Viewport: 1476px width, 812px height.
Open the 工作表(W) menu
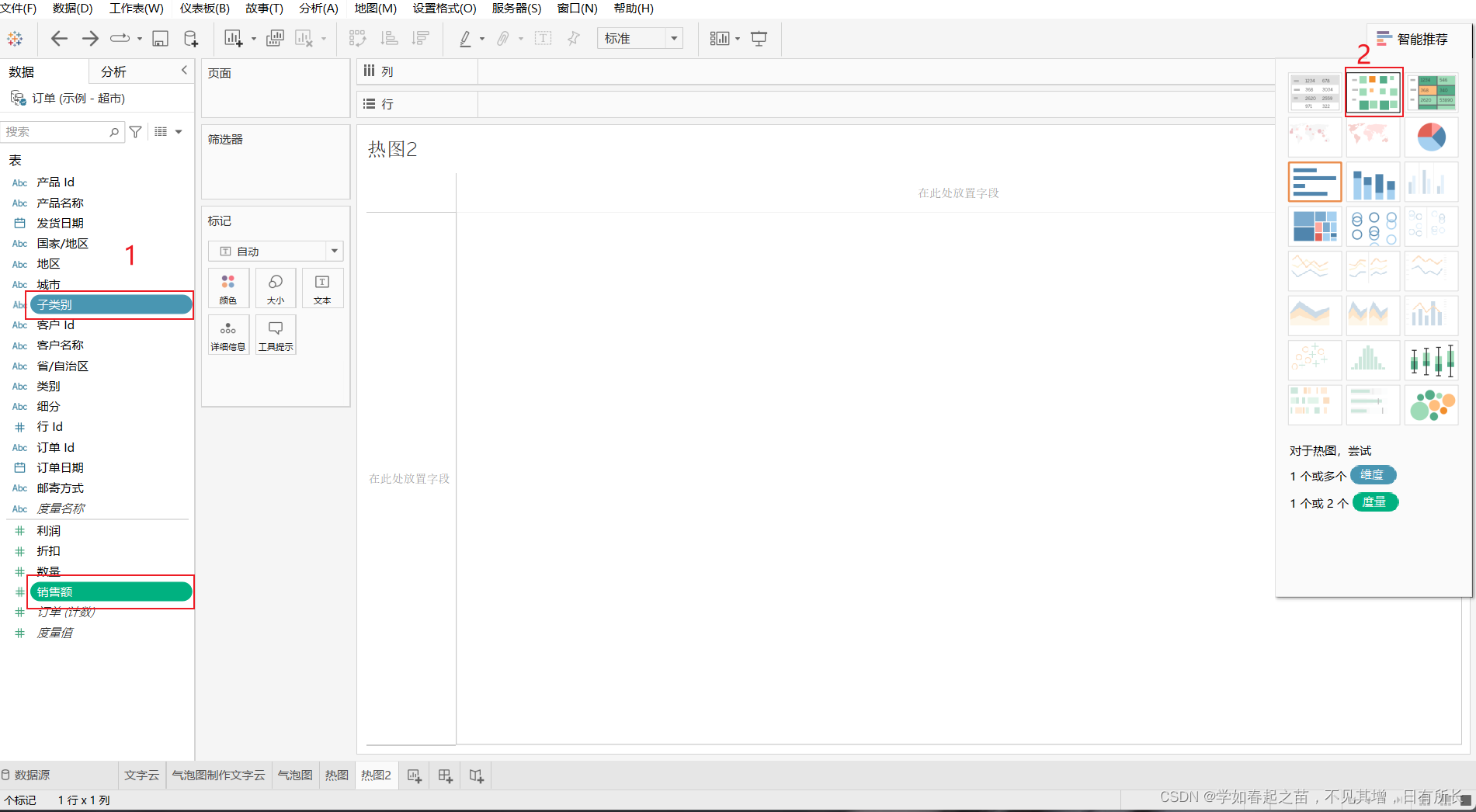click(x=136, y=8)
